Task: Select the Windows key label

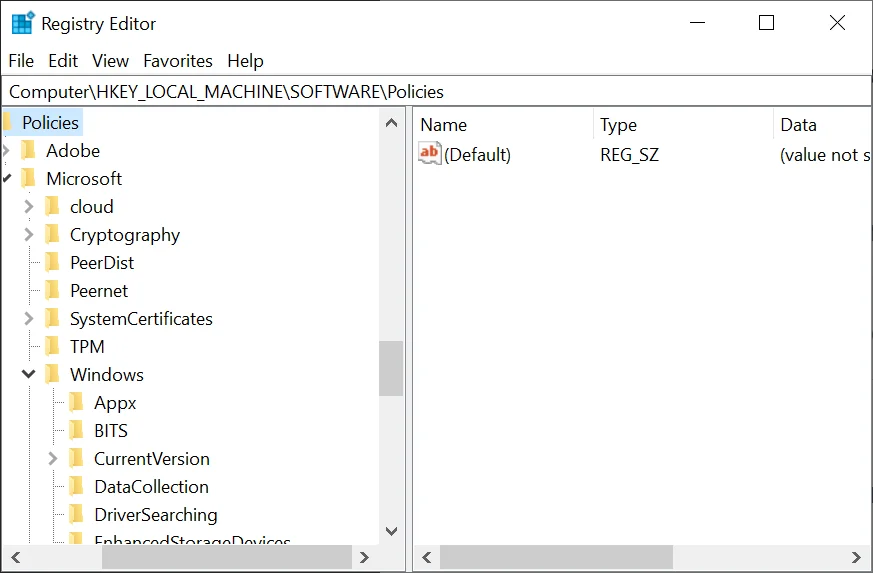Action: coord(107,374)
